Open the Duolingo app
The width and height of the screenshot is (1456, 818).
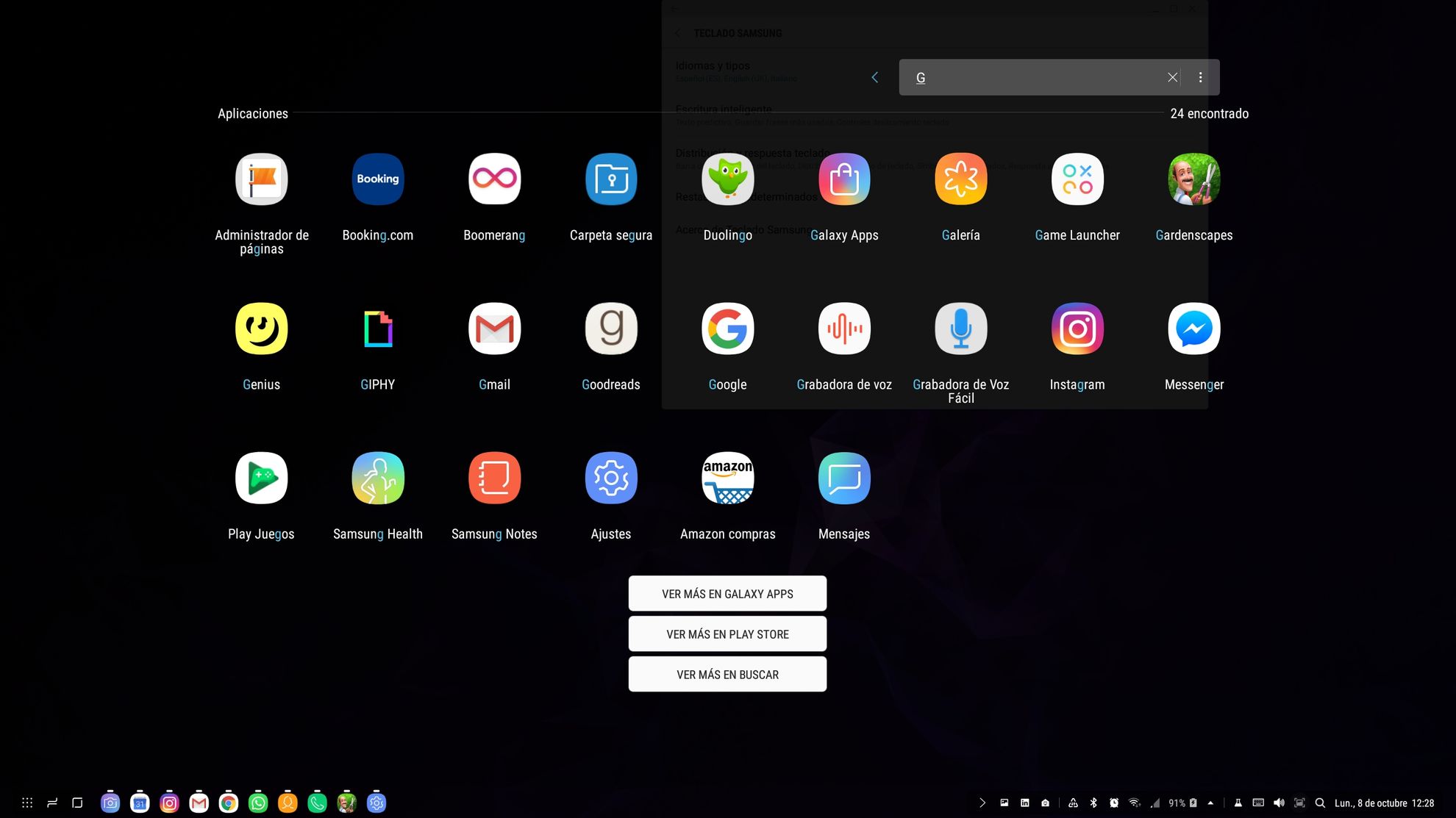pos(727,179)
